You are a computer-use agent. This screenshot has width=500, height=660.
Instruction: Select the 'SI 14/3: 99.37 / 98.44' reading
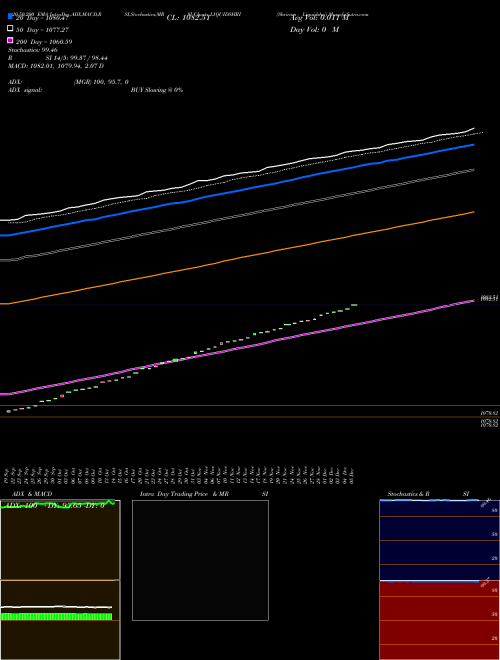click(76, 58)
